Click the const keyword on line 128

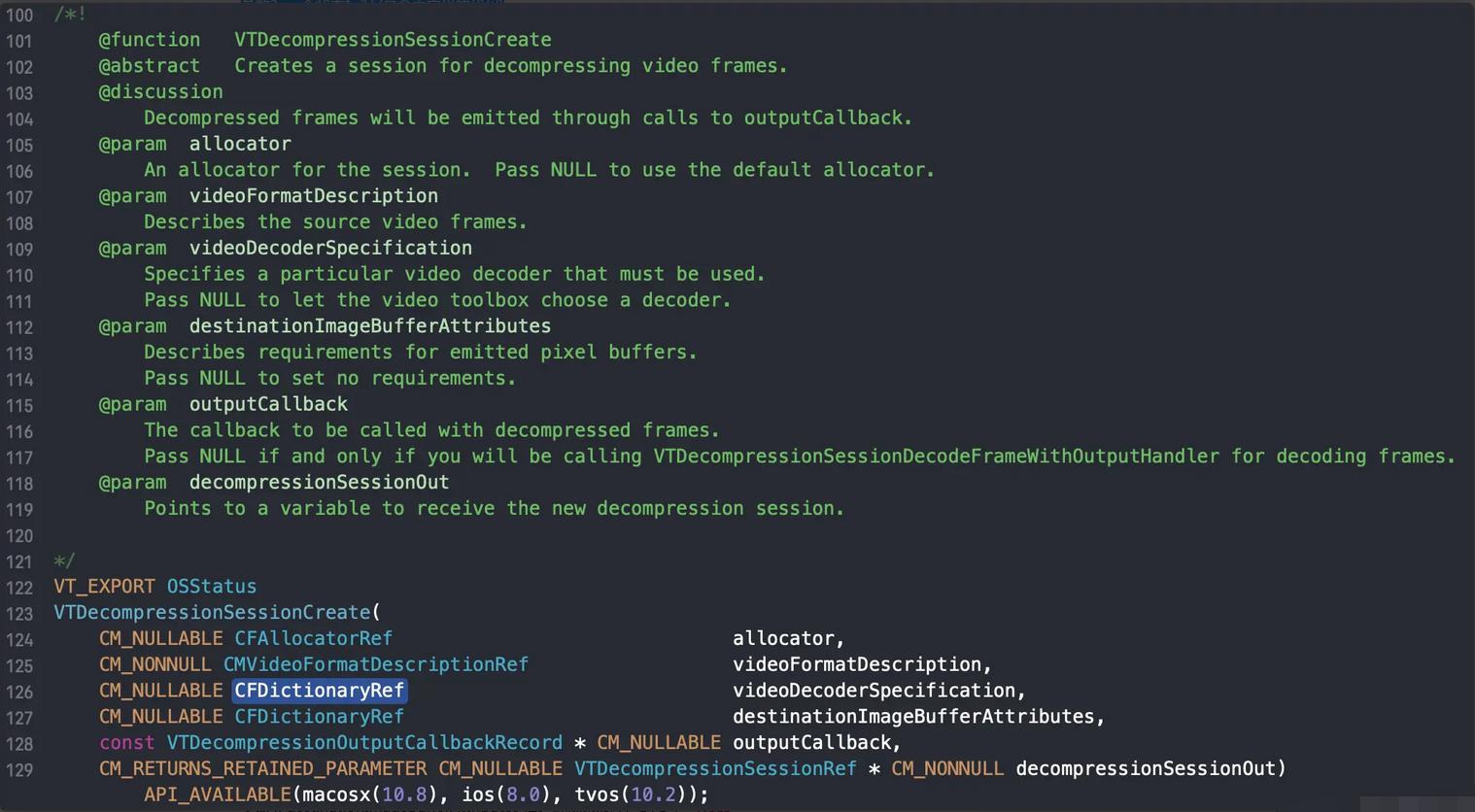tap(126, 743)
